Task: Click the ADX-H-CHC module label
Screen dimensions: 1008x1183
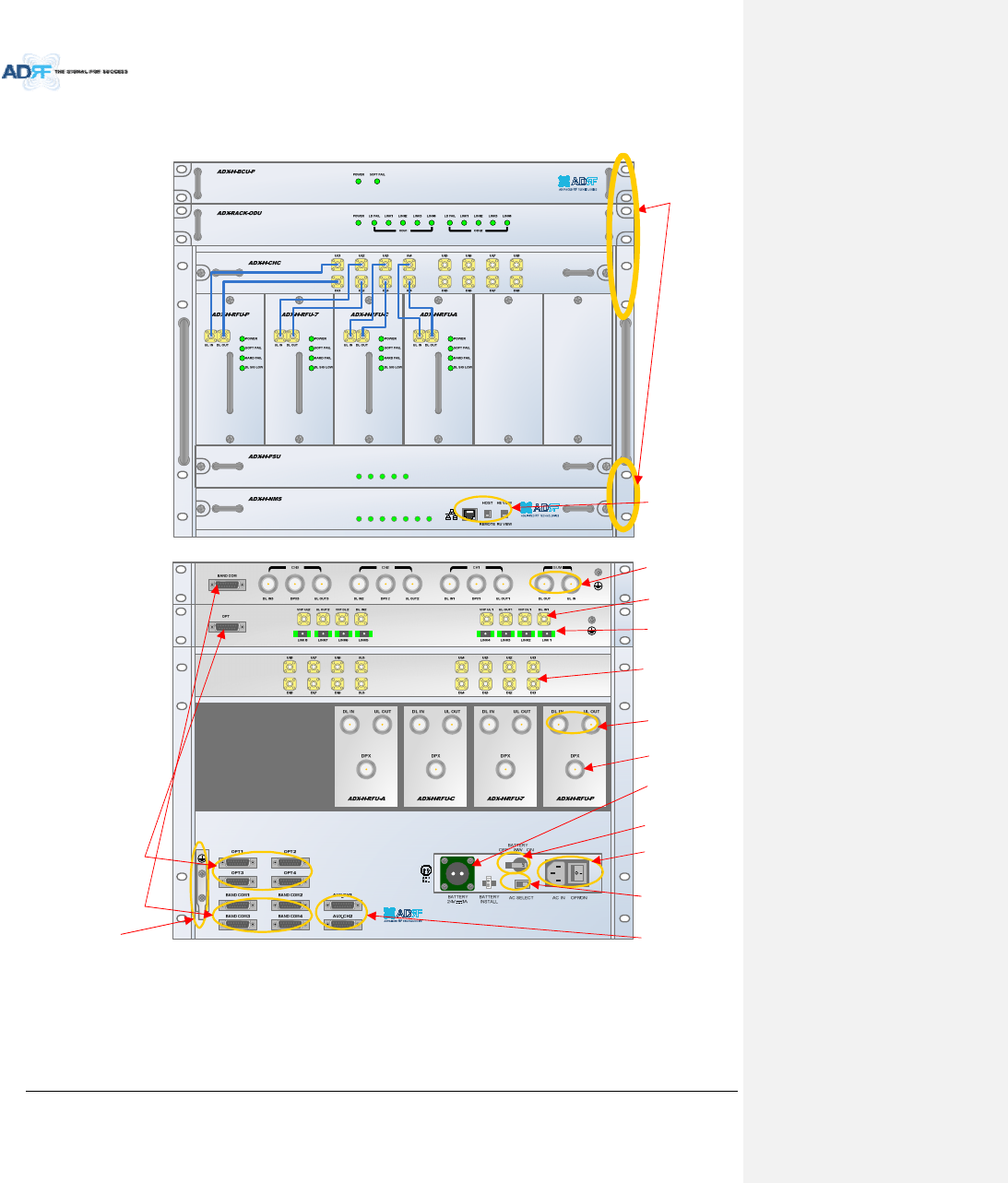Action: coord(265,263)
